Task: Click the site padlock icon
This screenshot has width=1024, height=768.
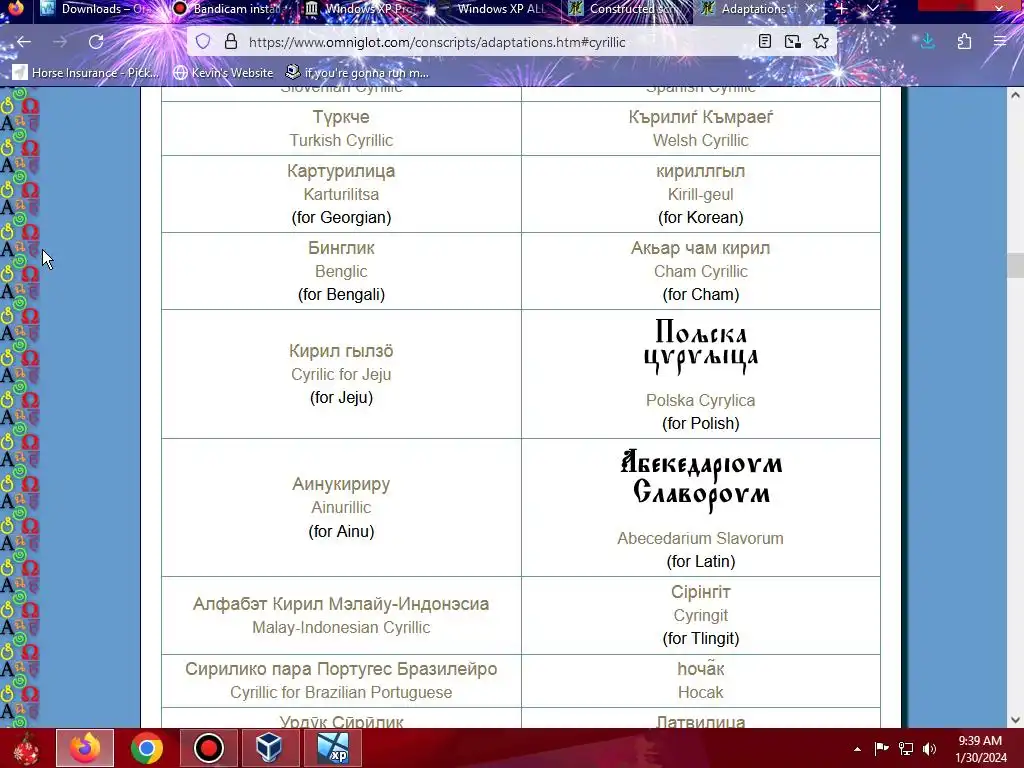Action: pyautogui.click(x=231, y=42)
